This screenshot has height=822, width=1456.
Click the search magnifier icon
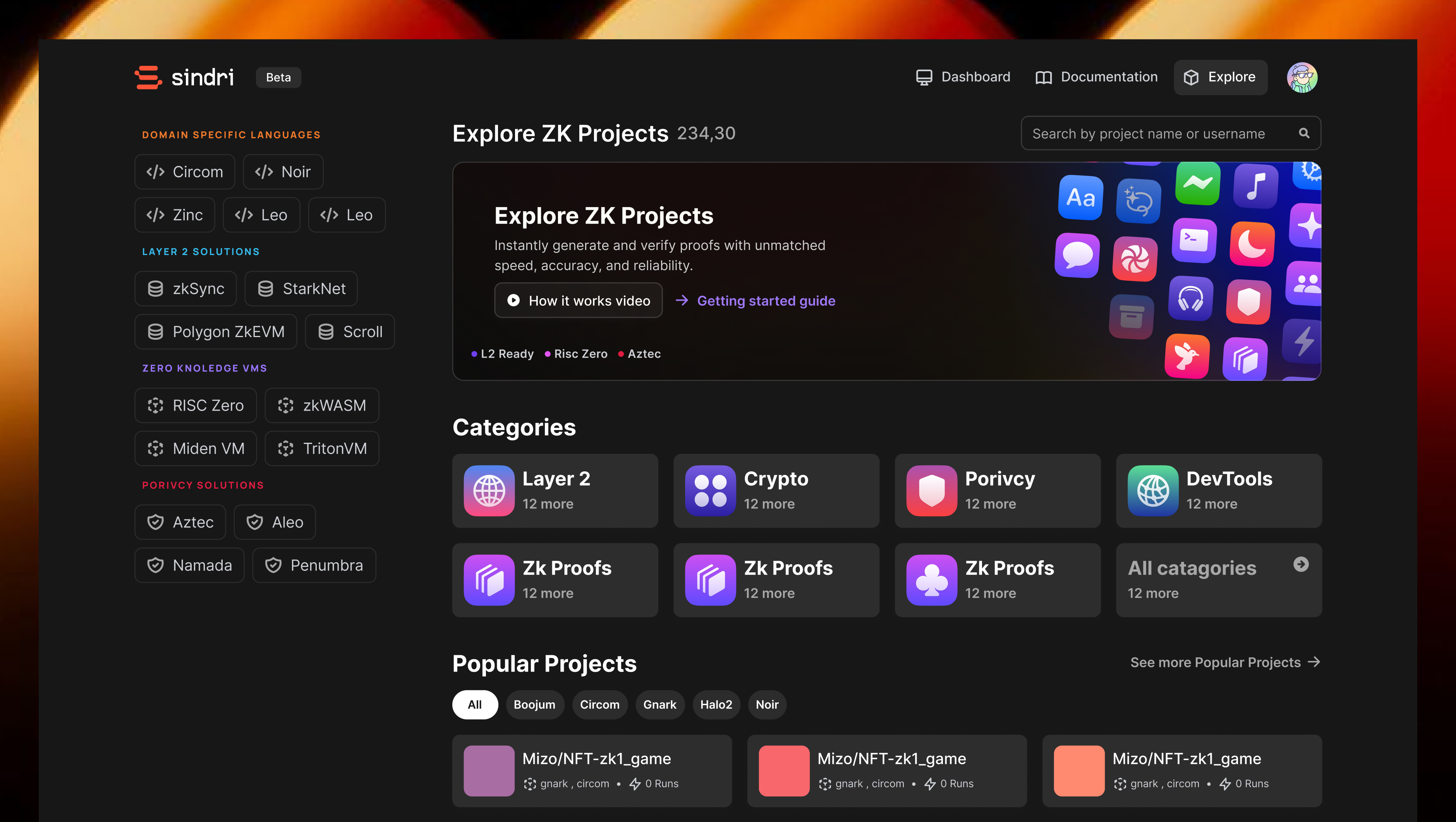click(1303, 134)
